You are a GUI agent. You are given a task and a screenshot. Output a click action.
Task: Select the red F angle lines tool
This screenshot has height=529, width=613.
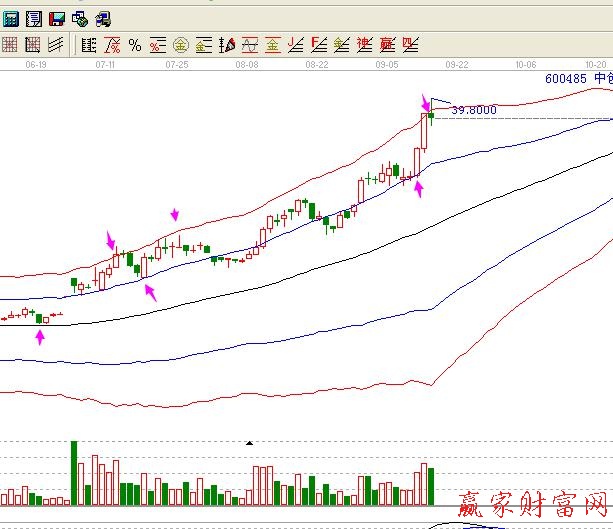pyautogui.click(x=319, y=44)
